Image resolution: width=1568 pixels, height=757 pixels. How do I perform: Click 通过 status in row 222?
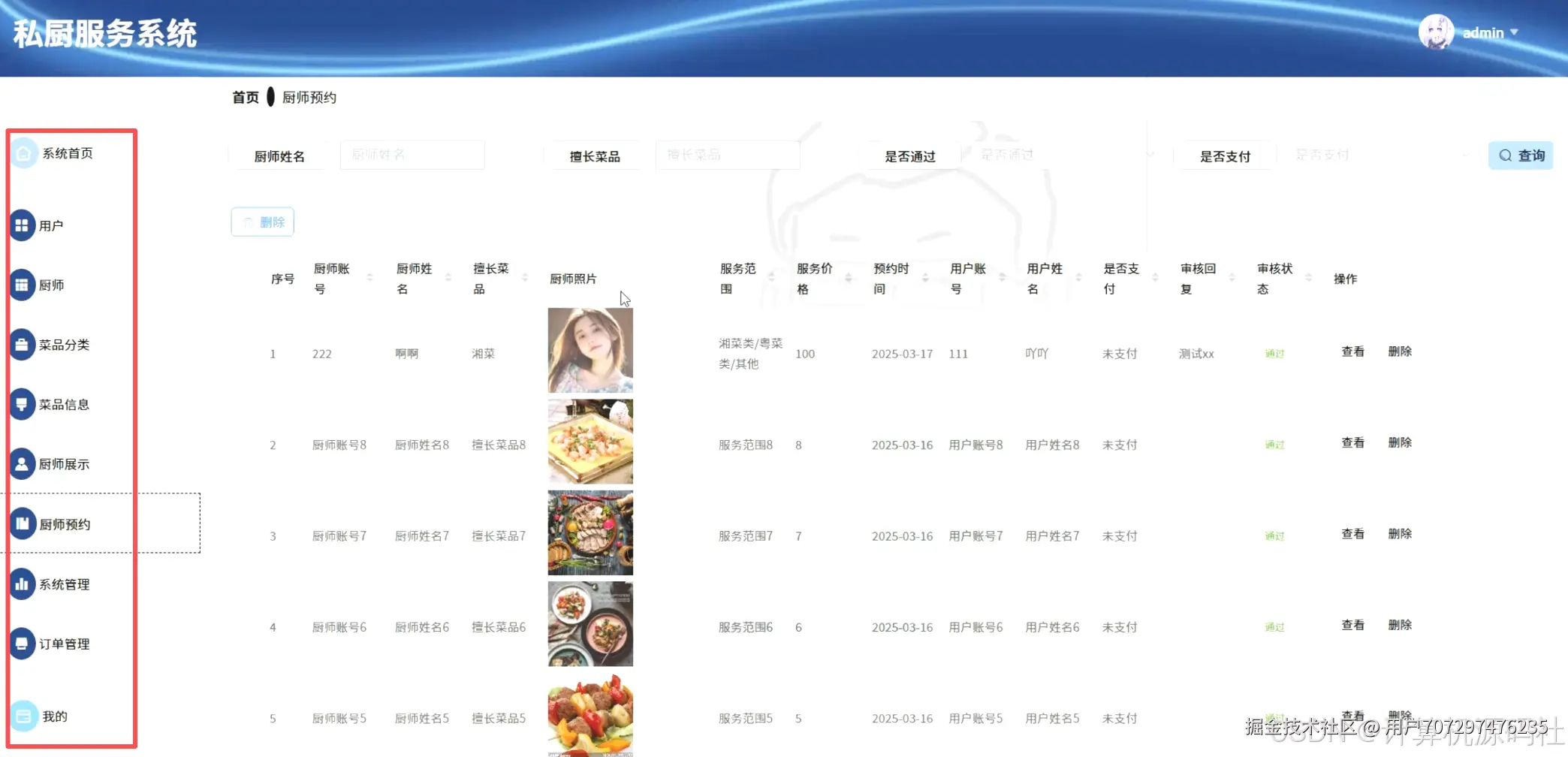tap(1274, 354)
